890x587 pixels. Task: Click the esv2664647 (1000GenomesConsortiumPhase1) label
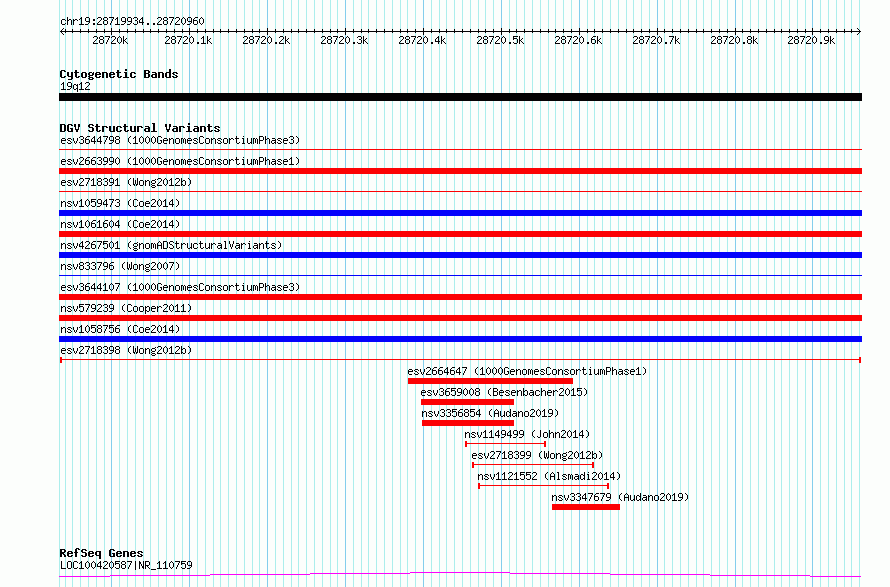[x=527, y=371]
